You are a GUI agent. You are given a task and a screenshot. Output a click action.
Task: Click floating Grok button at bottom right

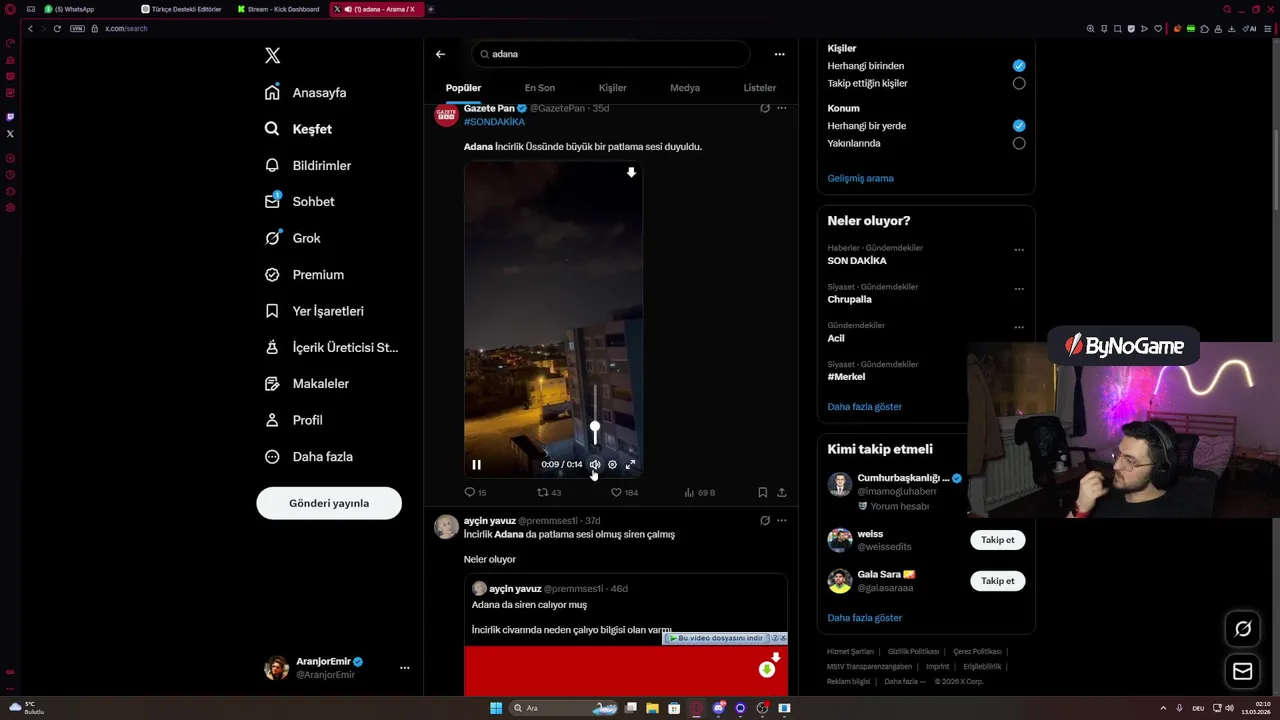click(x=1243, y=629)
